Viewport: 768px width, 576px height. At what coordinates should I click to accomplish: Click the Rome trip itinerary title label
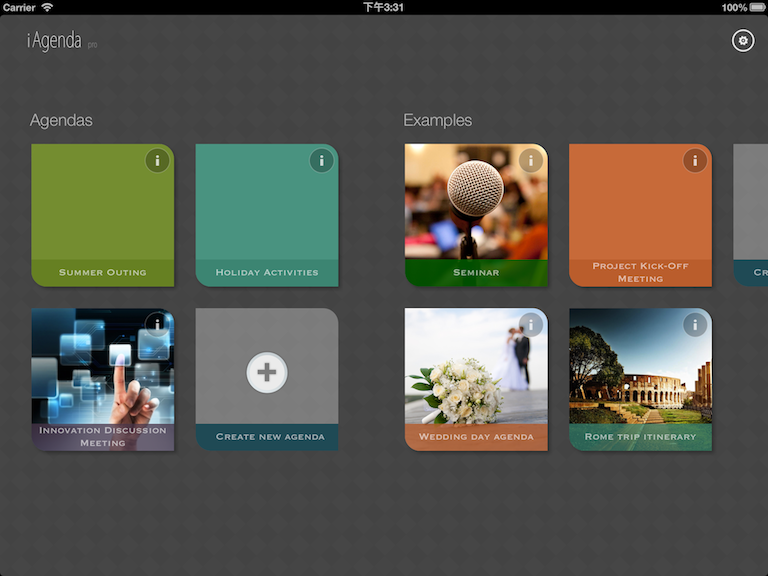pyautogui.click(x=640, y=437)
